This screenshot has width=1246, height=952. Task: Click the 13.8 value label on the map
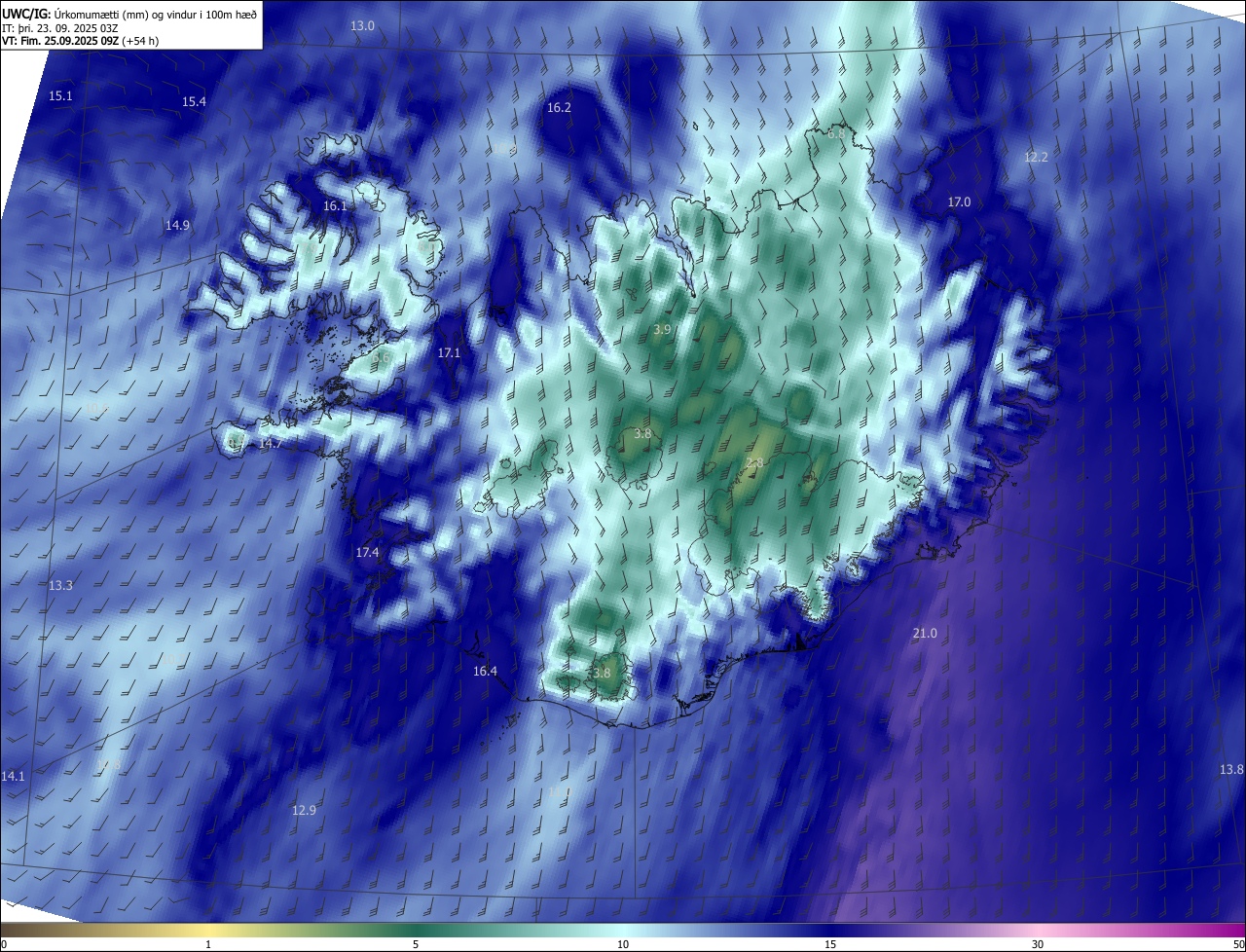click(1231, 770)
